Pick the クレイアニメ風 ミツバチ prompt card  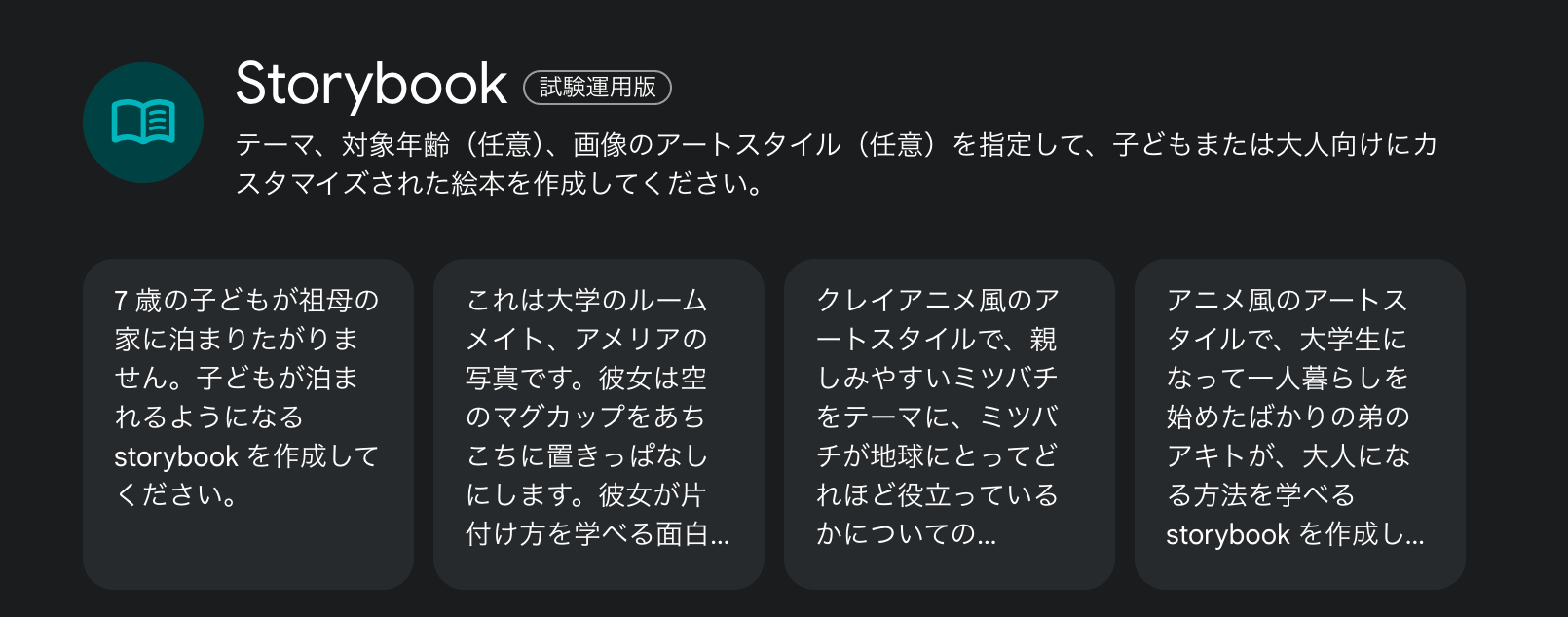[x=950, y=424]
